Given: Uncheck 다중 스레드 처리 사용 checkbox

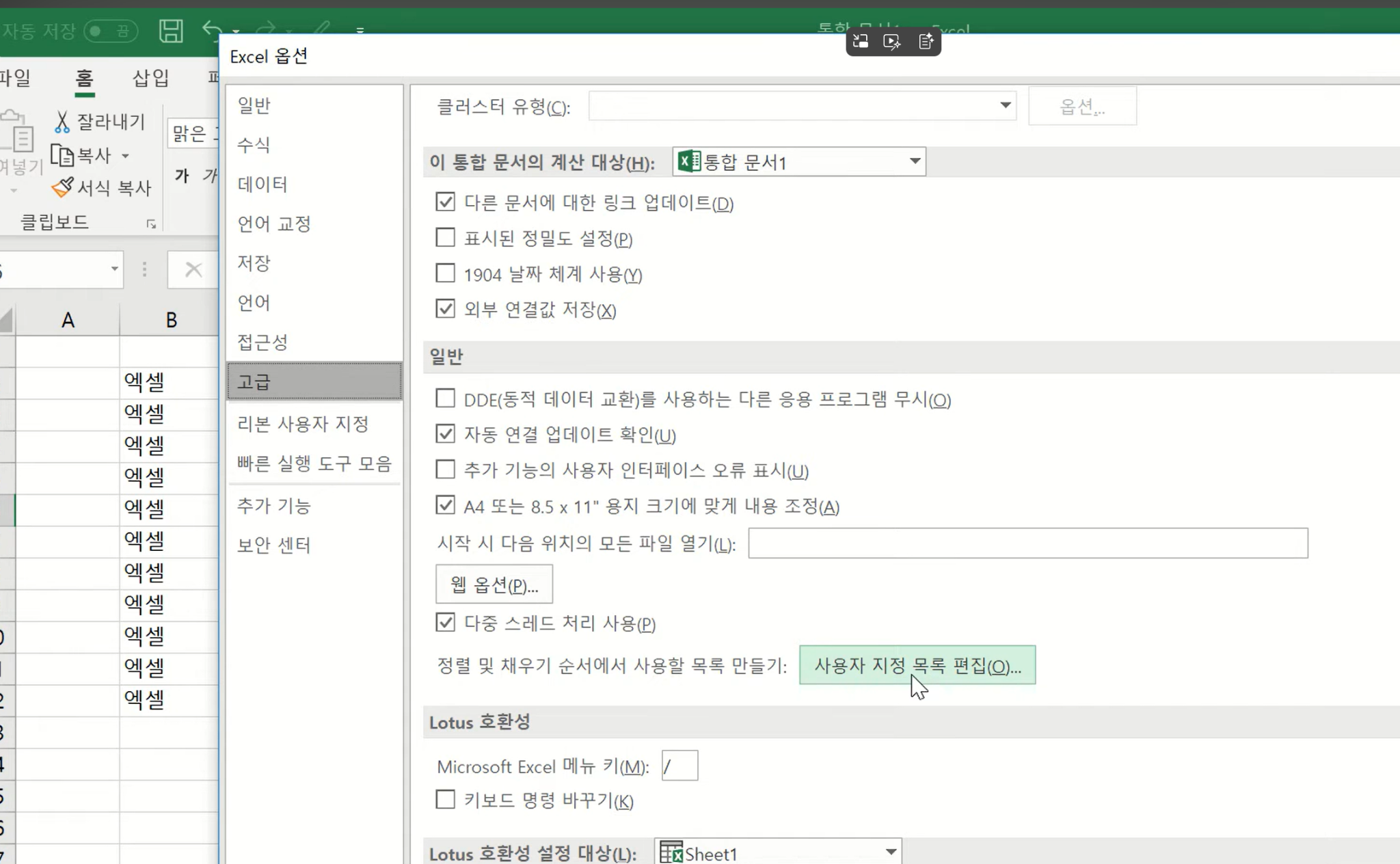Looking at the screenshot, I should 445,623.
